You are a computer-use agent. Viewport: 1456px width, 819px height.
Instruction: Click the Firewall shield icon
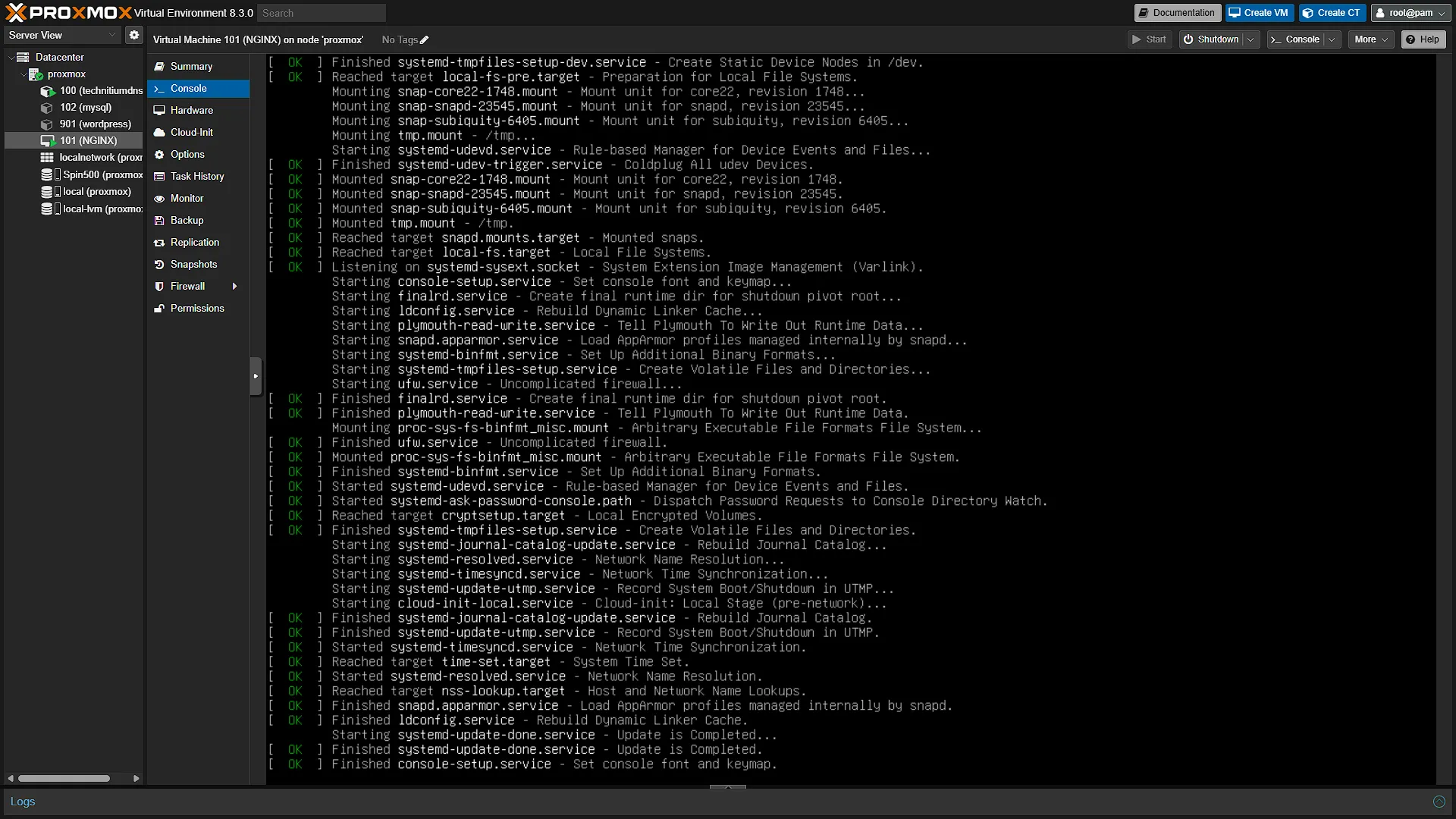tap(159, 286)
